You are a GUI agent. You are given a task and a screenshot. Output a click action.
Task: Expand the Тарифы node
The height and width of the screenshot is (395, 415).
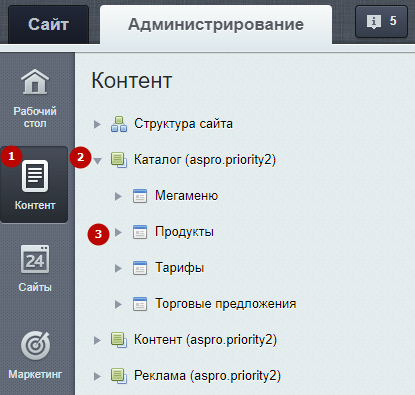(118, 269)
